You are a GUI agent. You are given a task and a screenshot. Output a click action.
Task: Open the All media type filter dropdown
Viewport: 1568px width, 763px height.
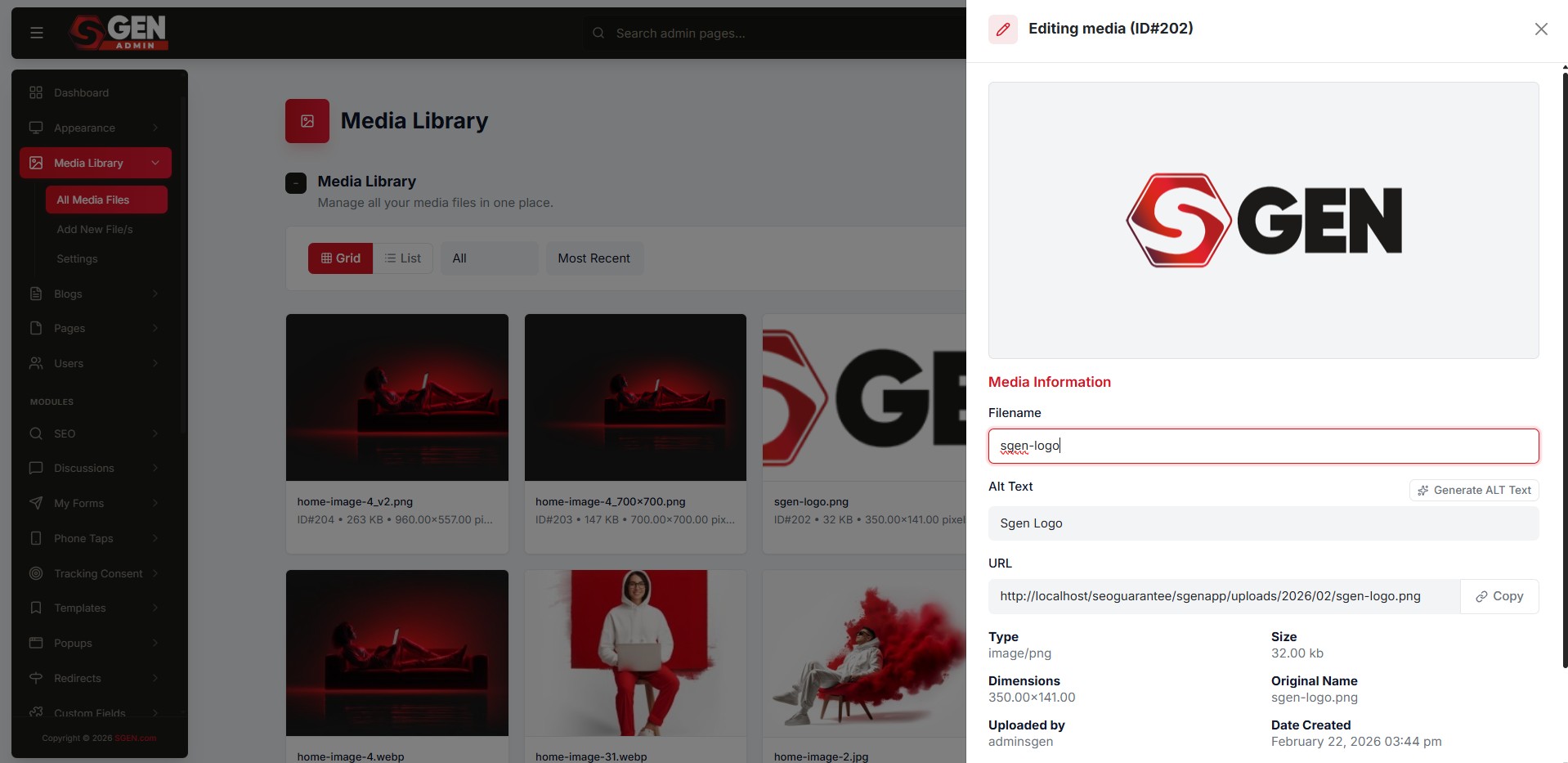490,258
